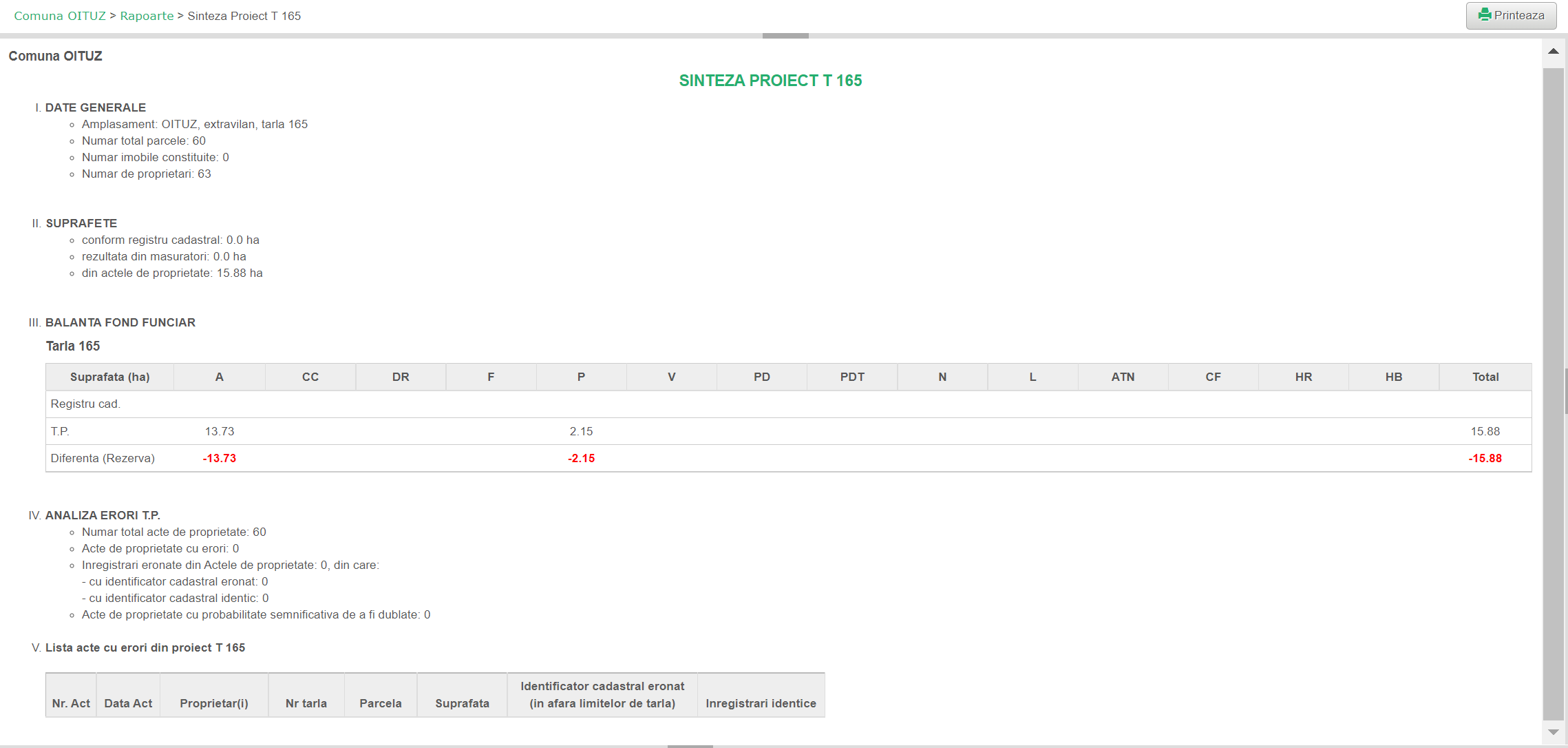Select the T.P. row in balance table
The image size is (1568, 748).
(x=60, y=431)
